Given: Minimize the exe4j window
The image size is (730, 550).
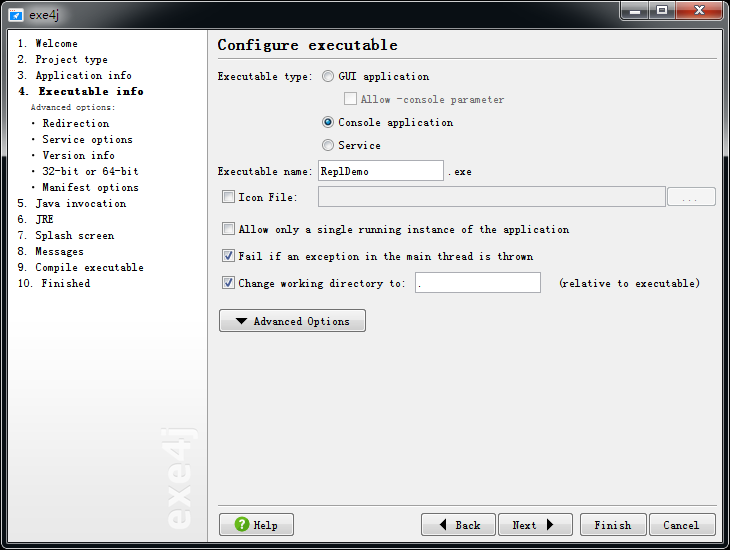Looking at the screenshot, I should tap(635, 11).
